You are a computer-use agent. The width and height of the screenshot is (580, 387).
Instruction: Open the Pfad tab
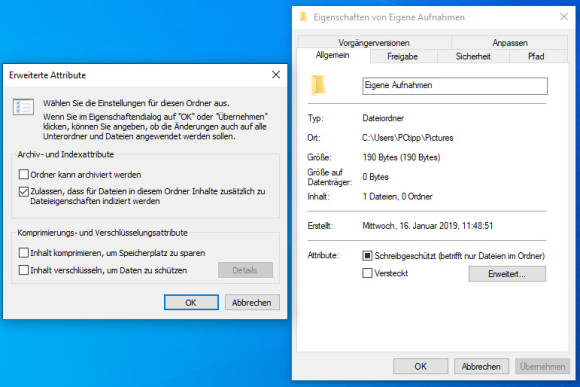(536, 56)
